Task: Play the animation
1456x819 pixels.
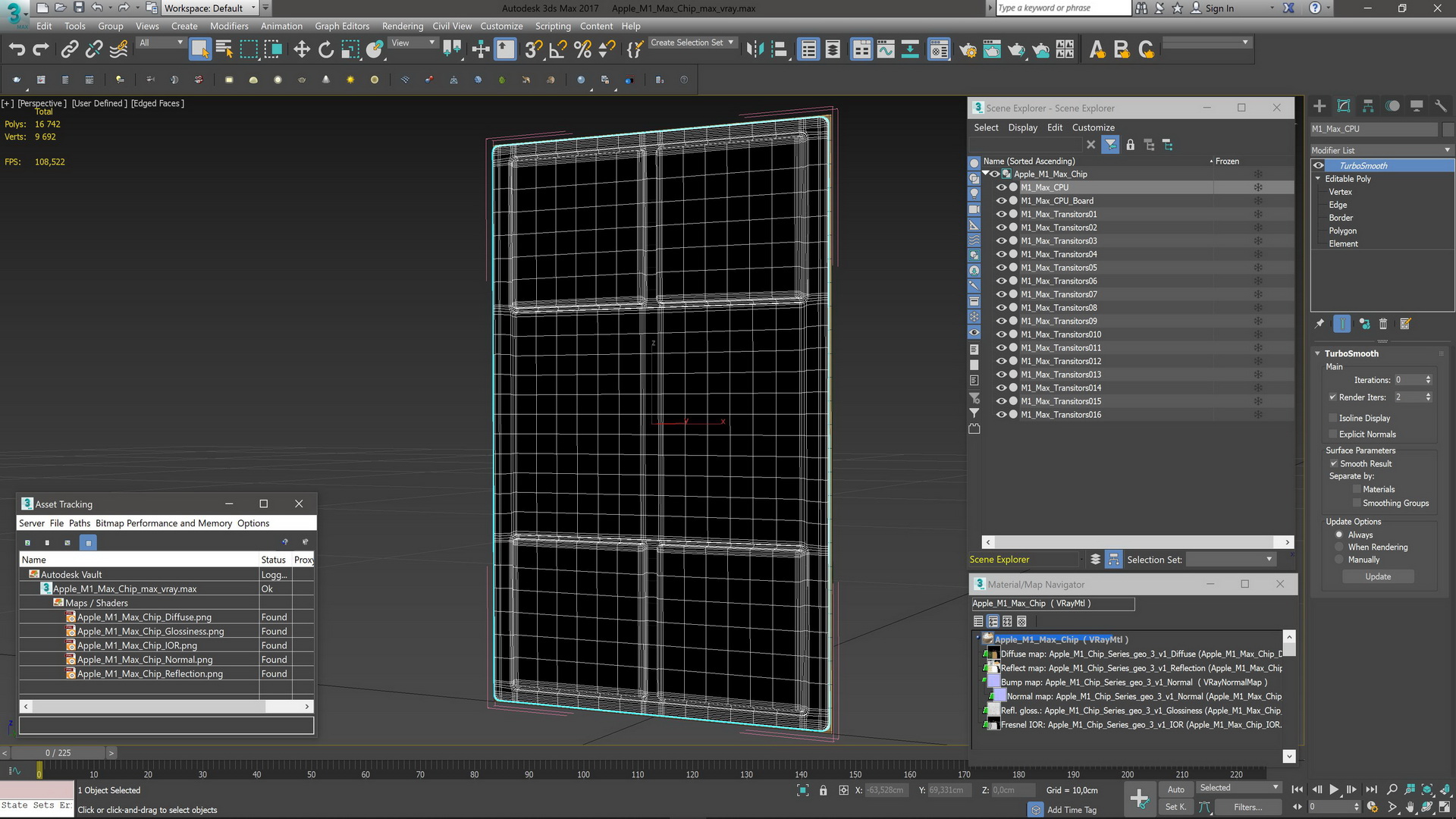Action: 1334,789
